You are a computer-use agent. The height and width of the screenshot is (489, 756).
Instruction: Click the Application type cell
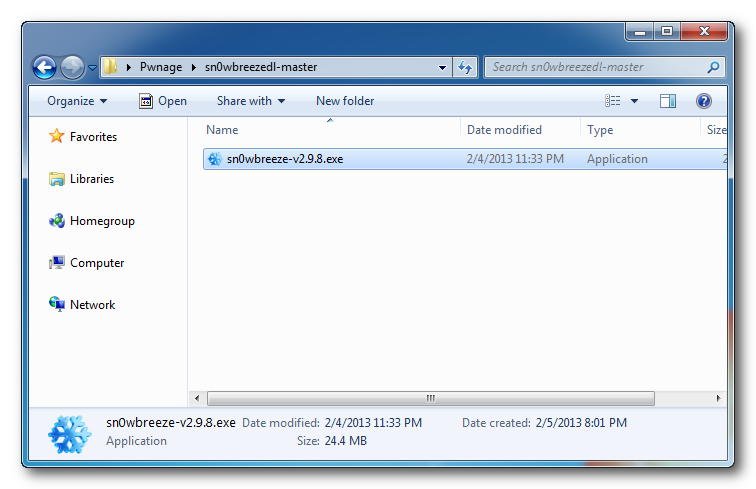[617, 159]
